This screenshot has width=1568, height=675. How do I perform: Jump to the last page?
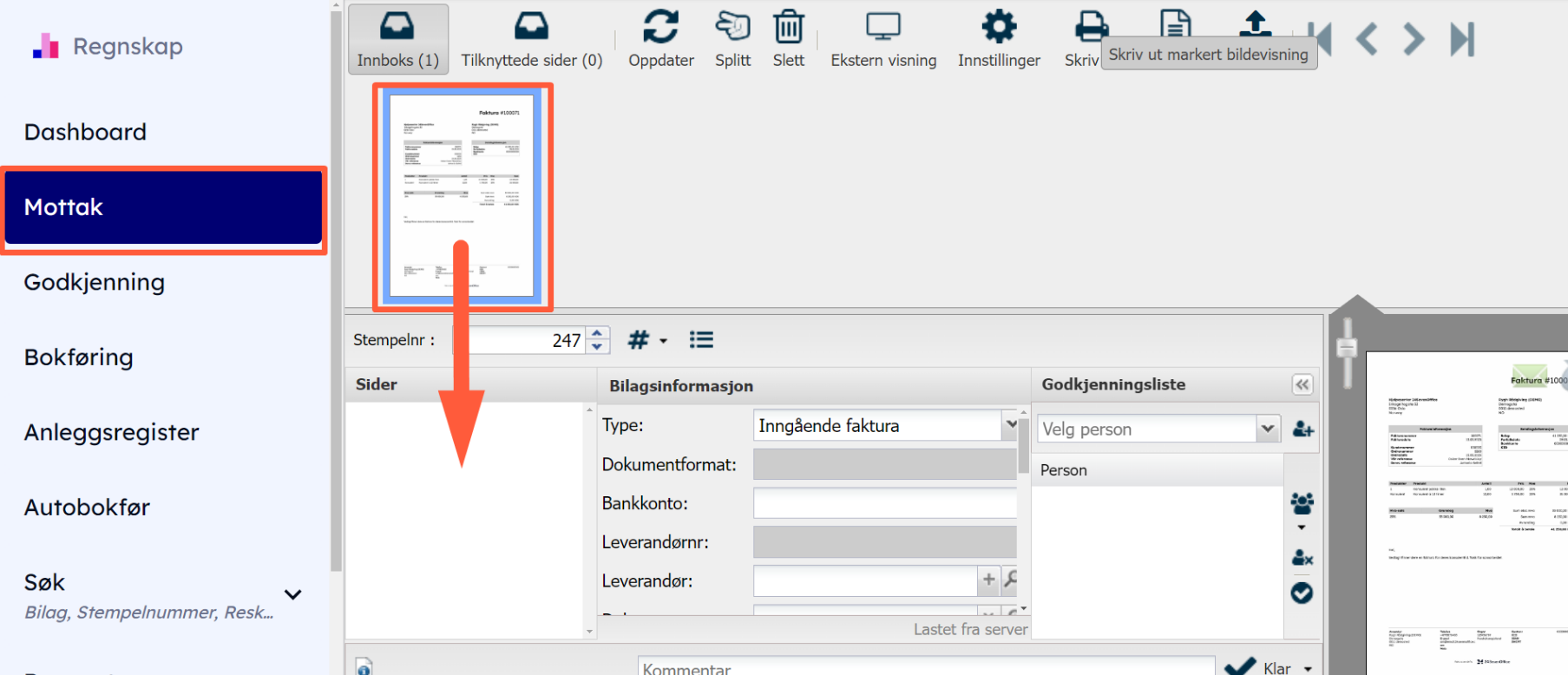(x=1462, y=39)
